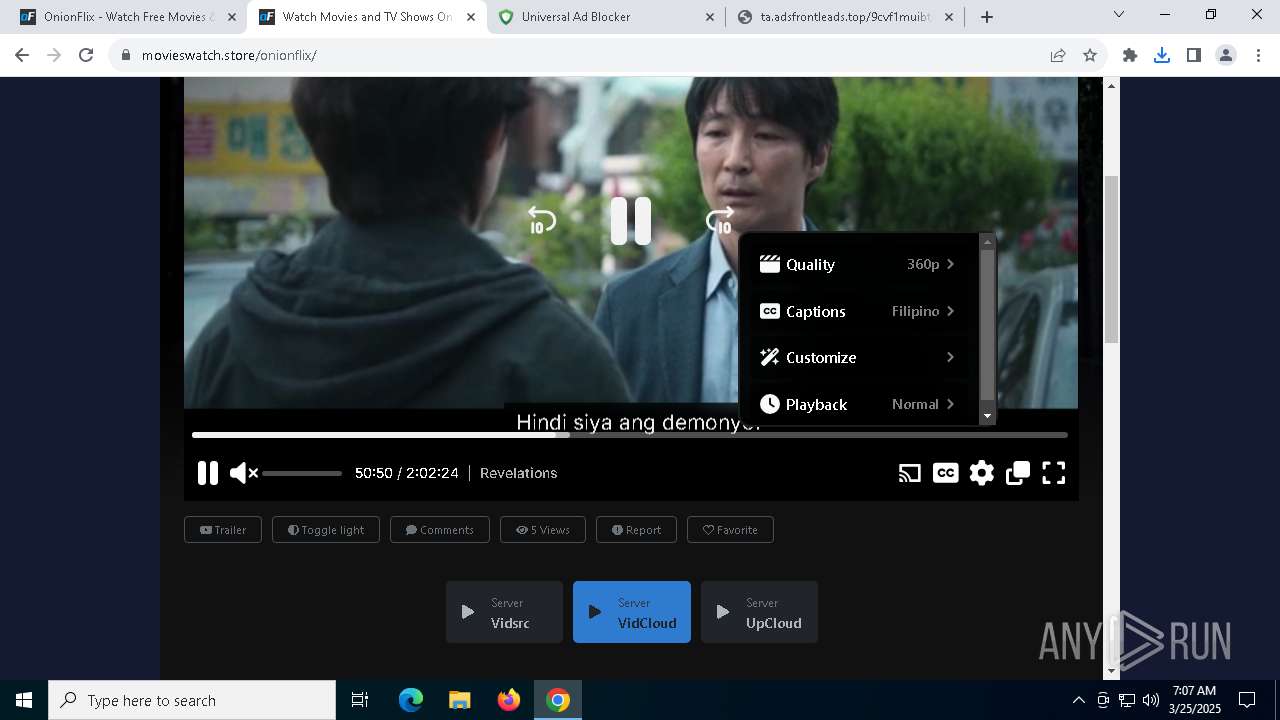Open system volume tray icon
This screenshot has width=1280, height=720.
coord(1151,700)
